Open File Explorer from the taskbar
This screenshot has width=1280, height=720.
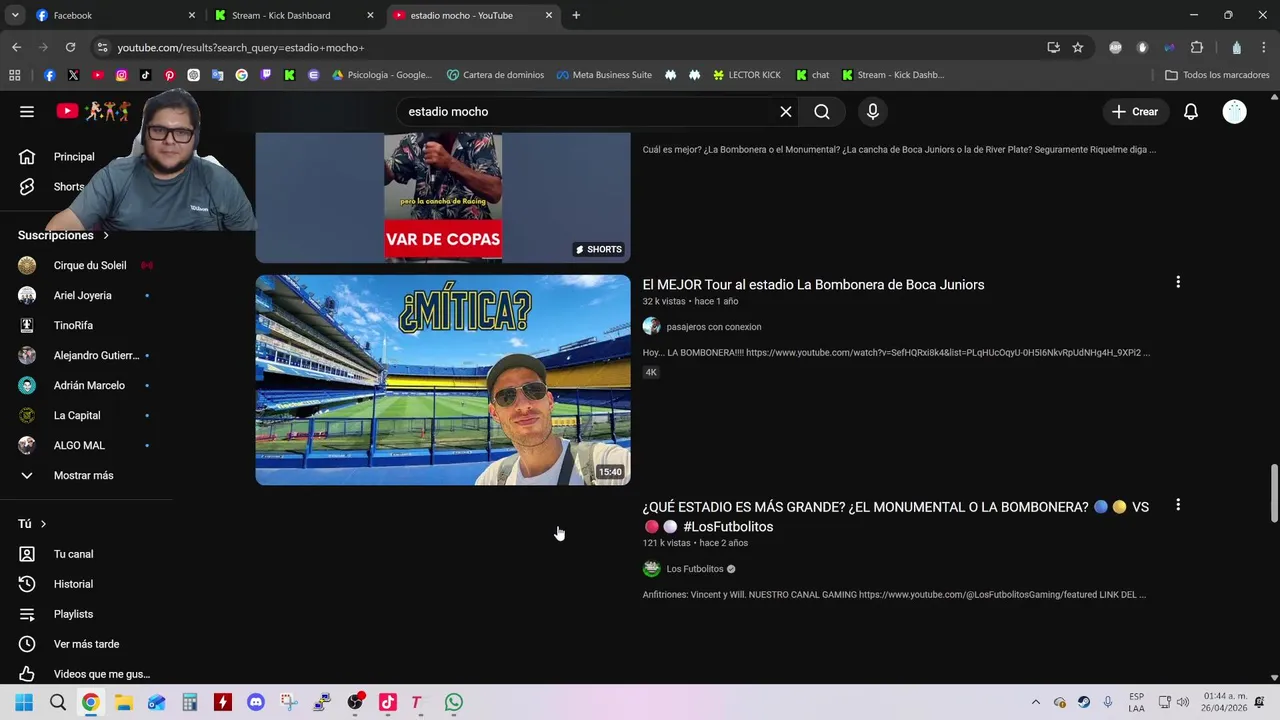pos(124,702)
